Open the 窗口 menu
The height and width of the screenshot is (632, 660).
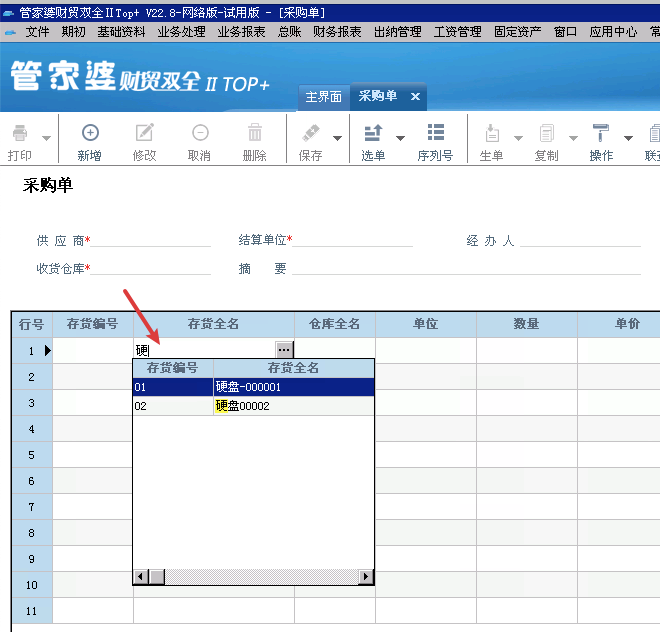coord(565,32)
